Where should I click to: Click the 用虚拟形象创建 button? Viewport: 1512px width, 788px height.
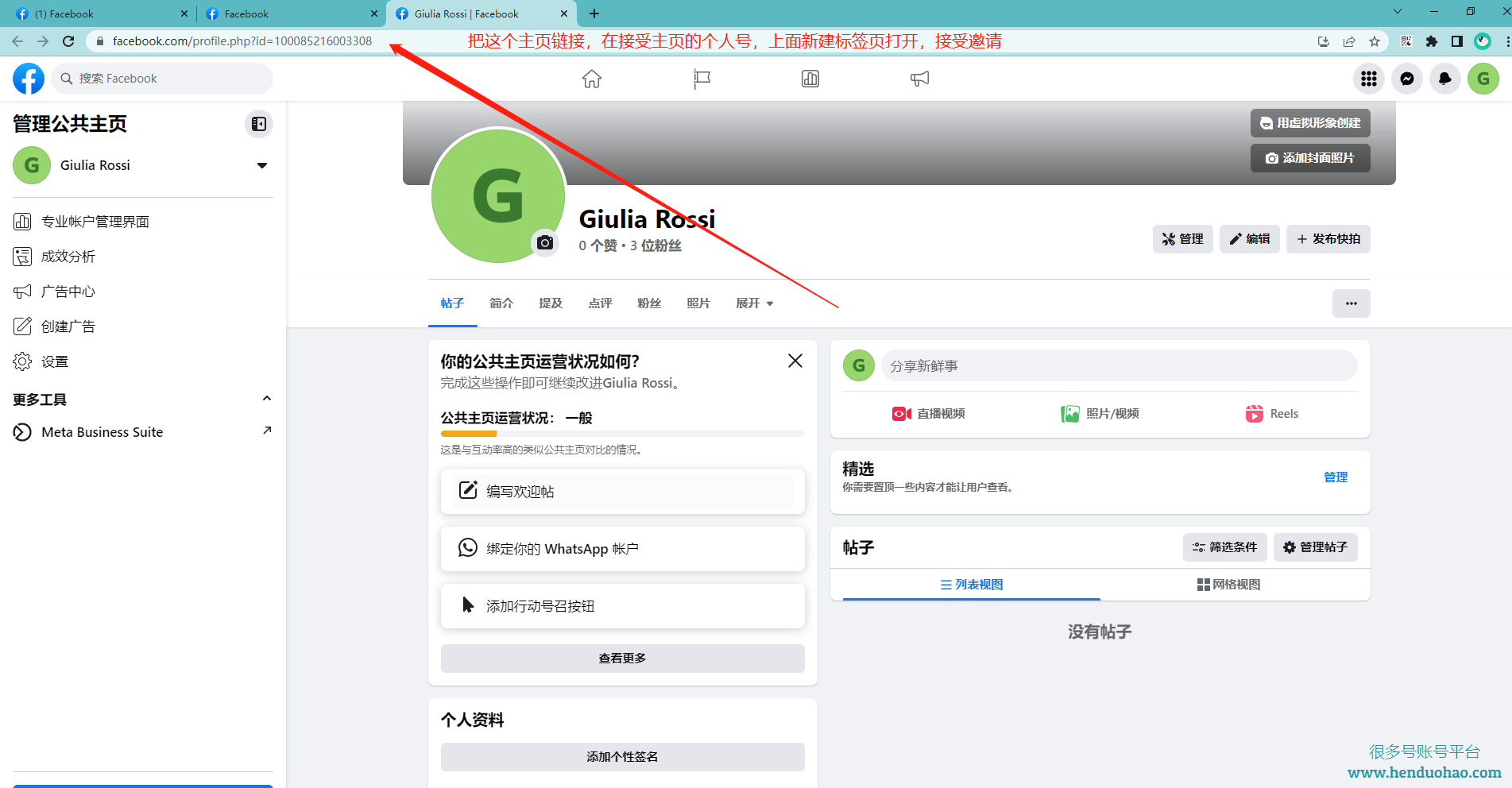tap(1310, 123)
